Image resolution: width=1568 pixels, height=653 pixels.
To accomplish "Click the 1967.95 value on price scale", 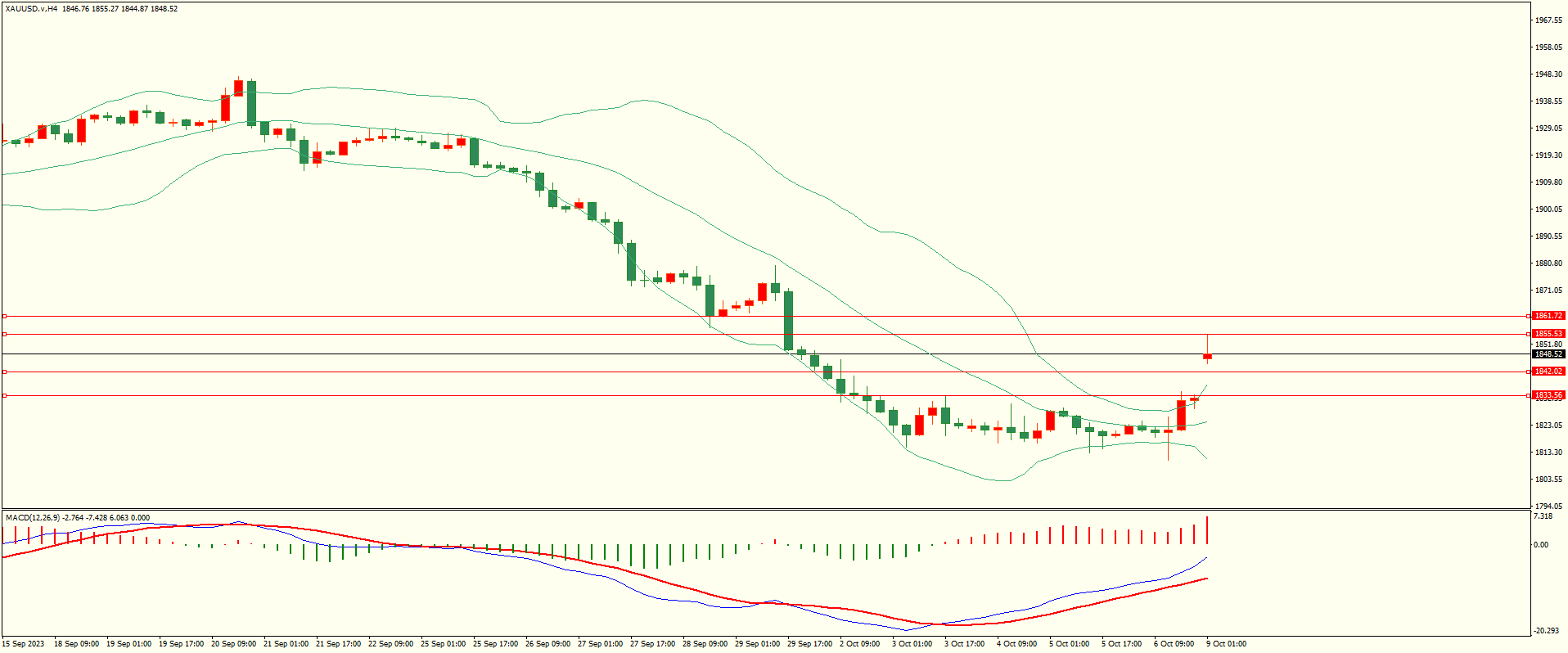I will [x=1548, y=20].
